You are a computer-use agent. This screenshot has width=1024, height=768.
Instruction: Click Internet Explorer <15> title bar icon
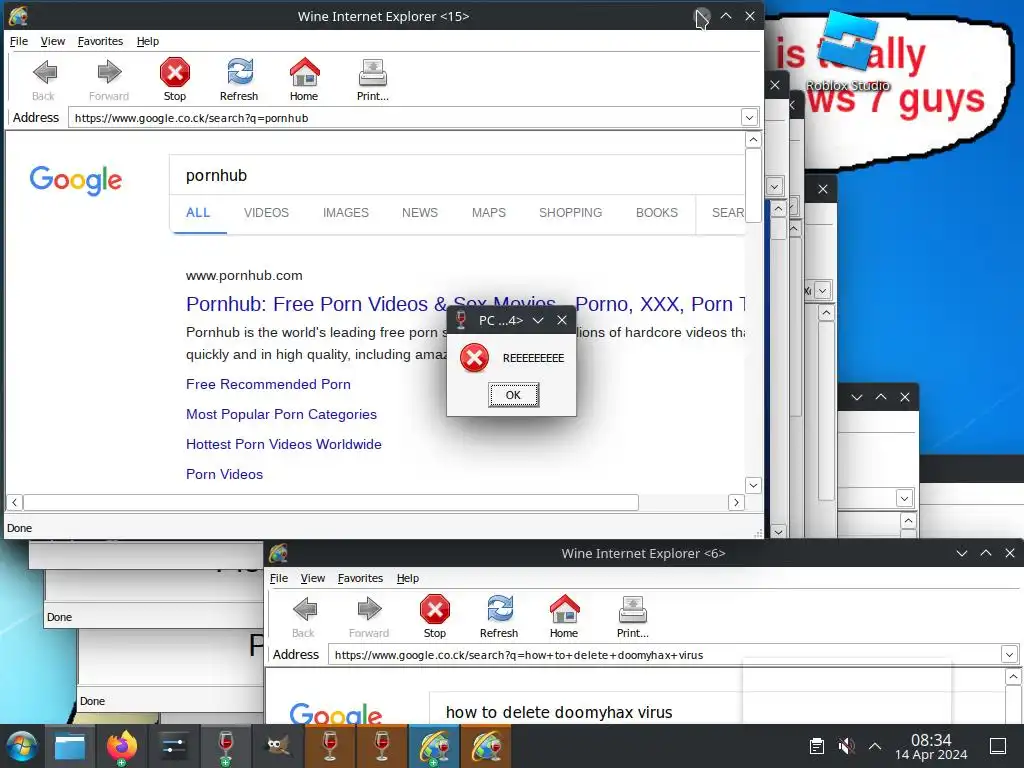coord(18,16)
